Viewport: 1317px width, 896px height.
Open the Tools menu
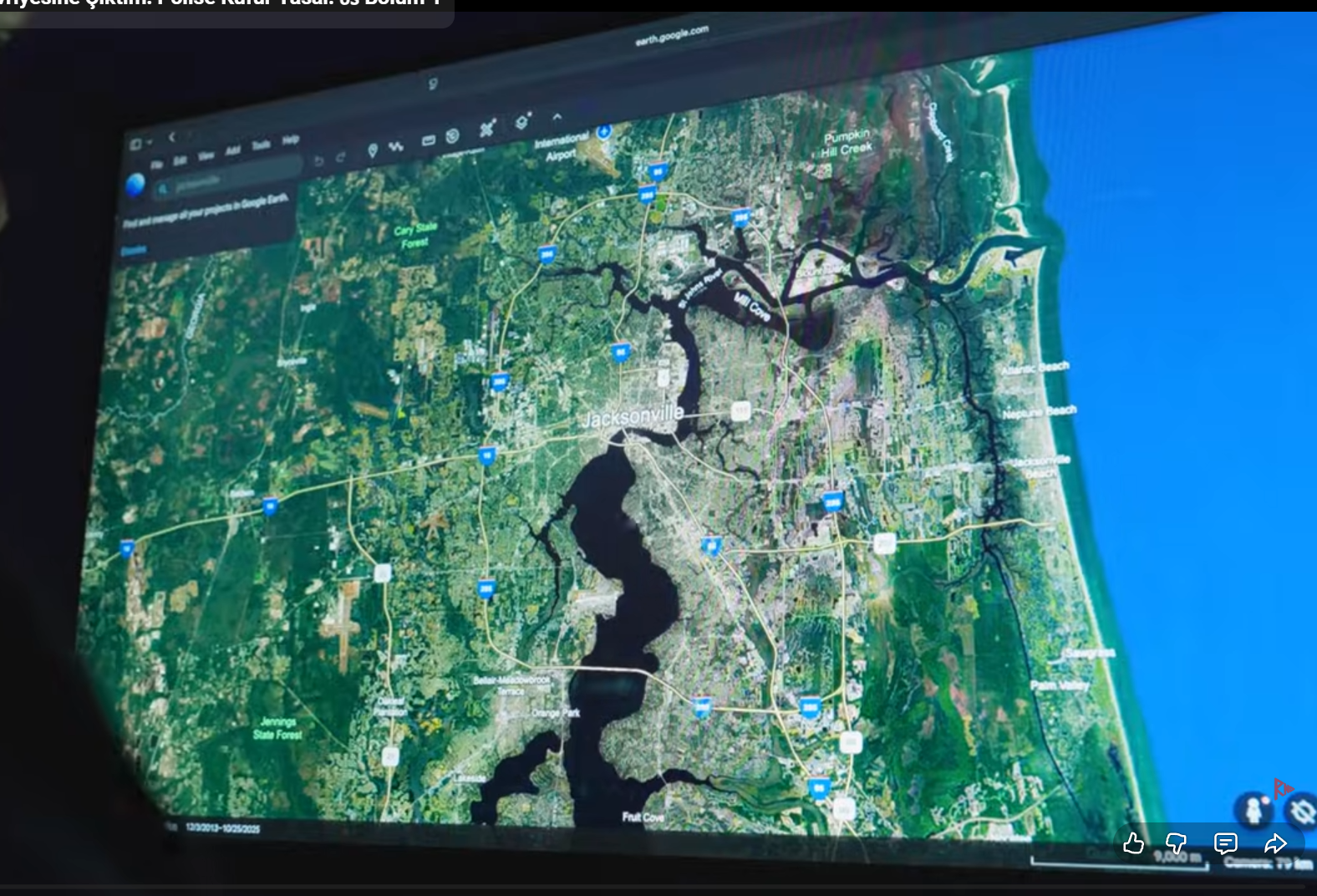(x=261, y=145)
